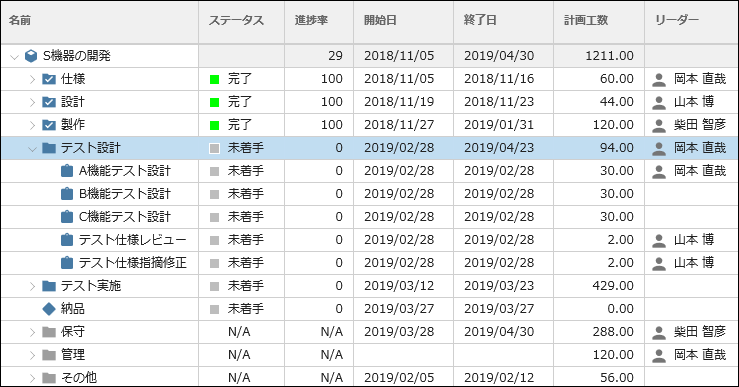The height and width of the screenshot is (387, 739).
Task: Click the 終了日 cell of テスト設計 row
Action: click(x=503, y=148)
